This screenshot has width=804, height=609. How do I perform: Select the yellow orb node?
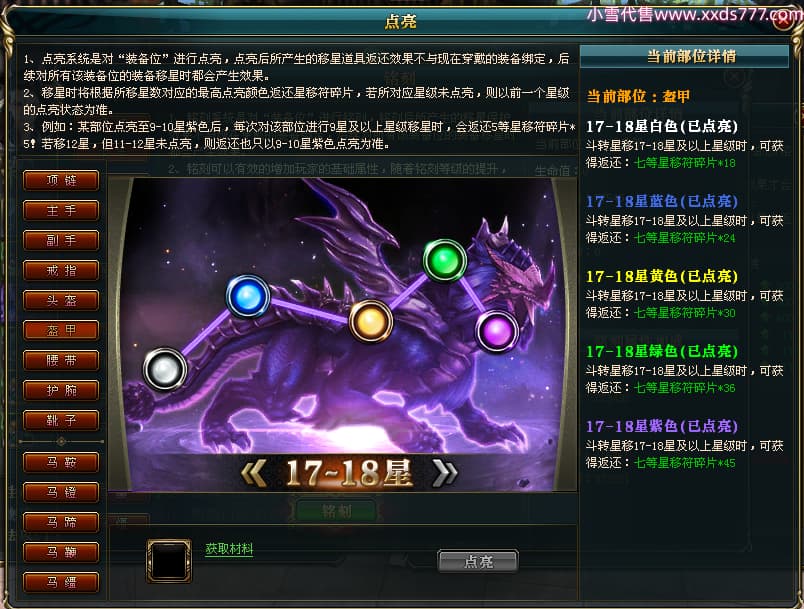(371, 321)
